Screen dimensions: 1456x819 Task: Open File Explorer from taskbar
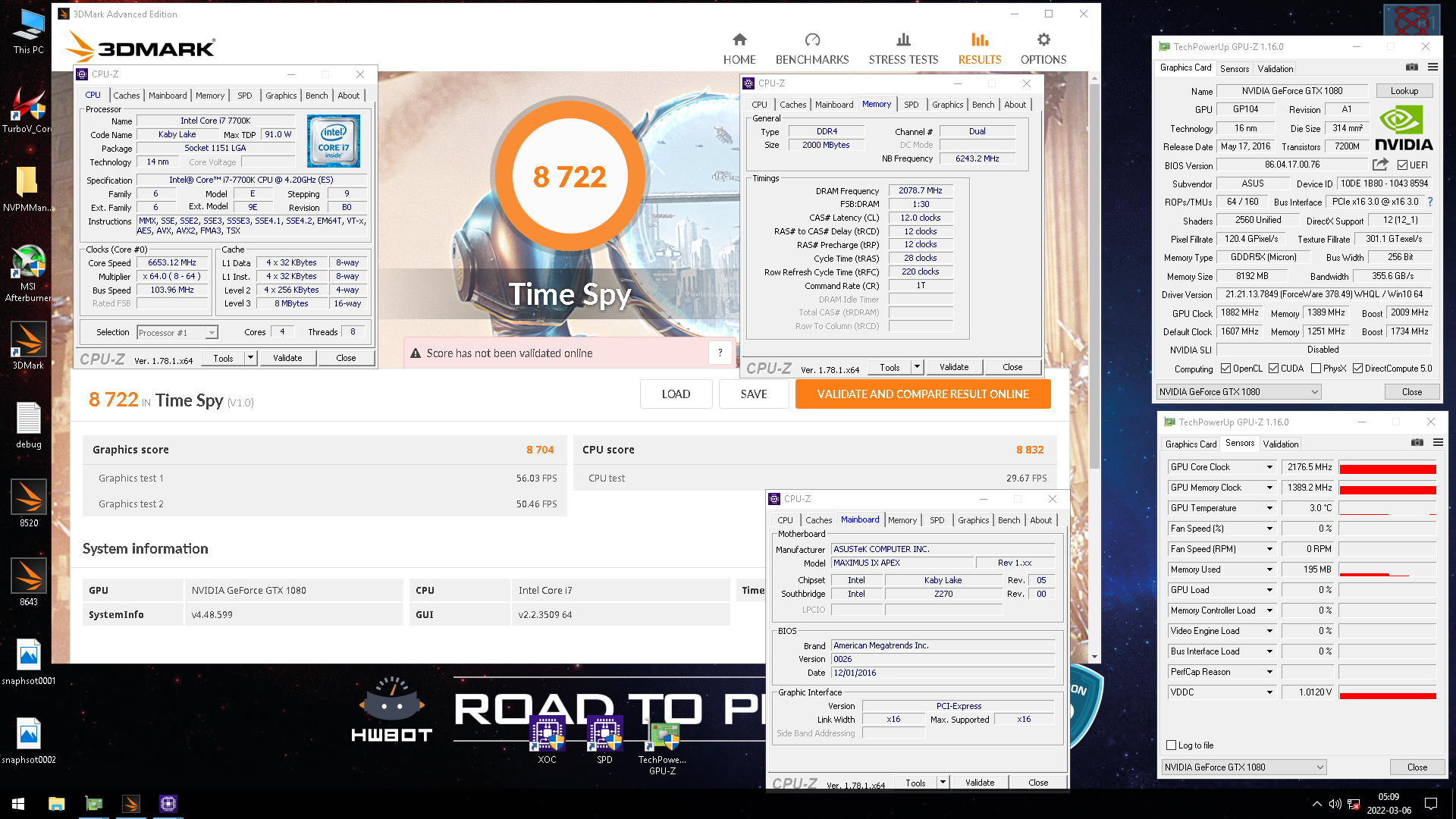57,804
